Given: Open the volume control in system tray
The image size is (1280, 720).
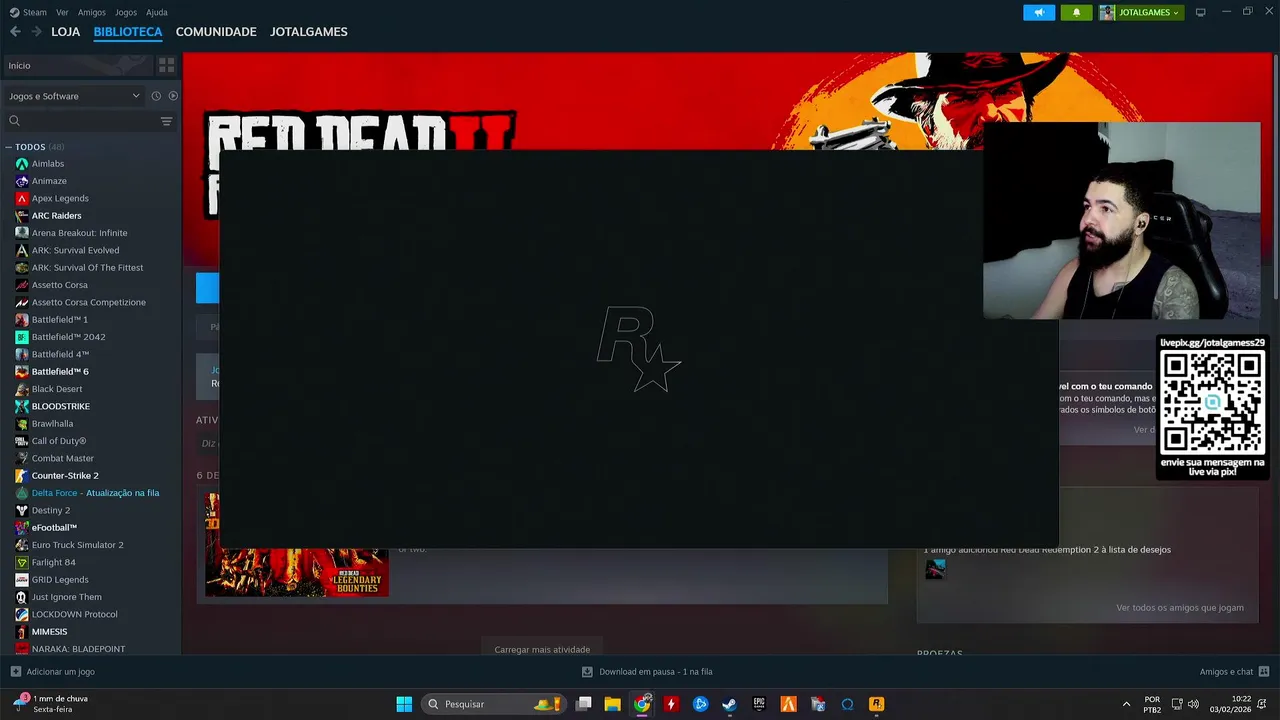Looking at the screenshot, I should [1193, 704].
